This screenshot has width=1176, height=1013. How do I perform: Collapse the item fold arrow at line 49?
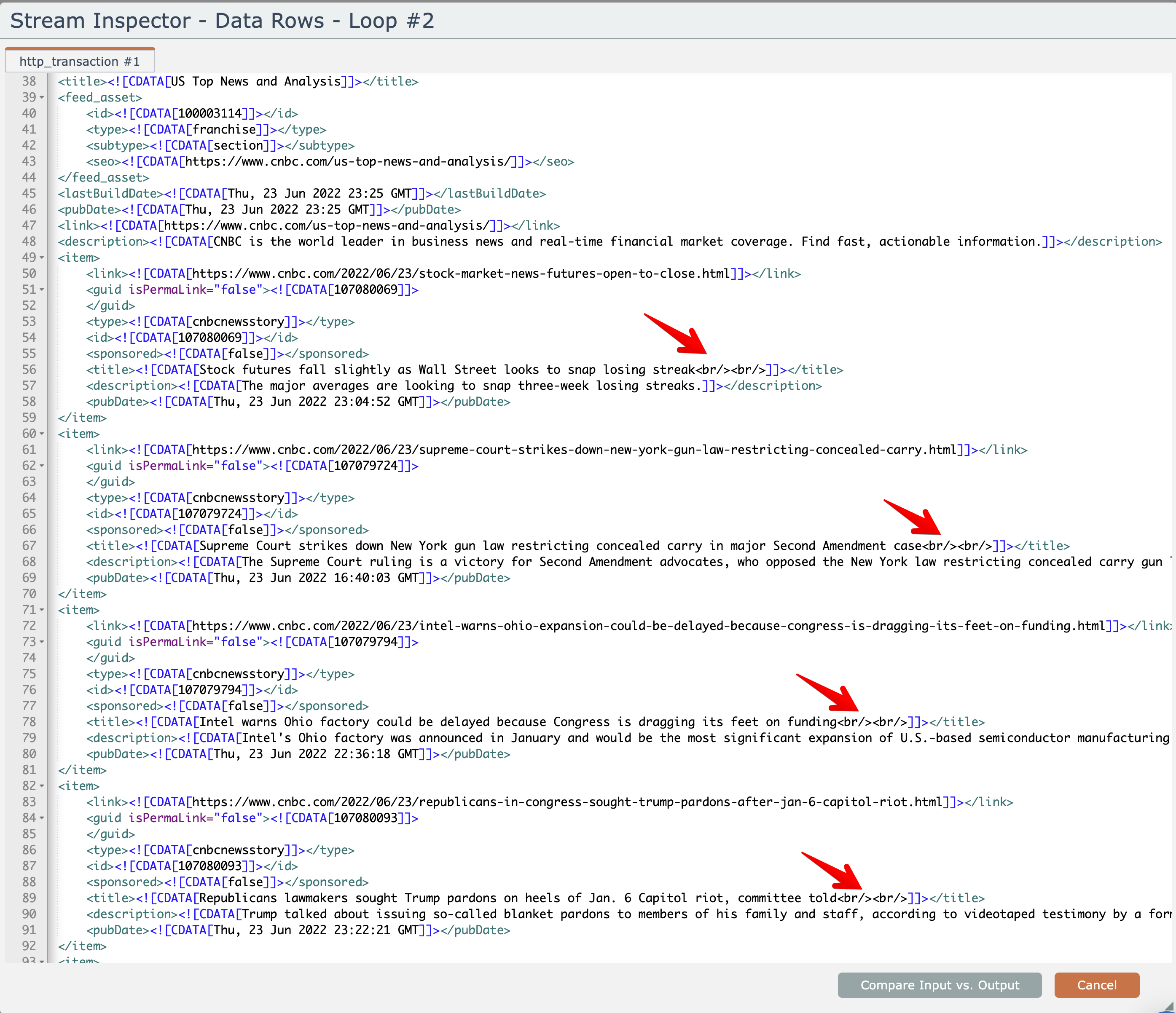click(x=42, y=257)
